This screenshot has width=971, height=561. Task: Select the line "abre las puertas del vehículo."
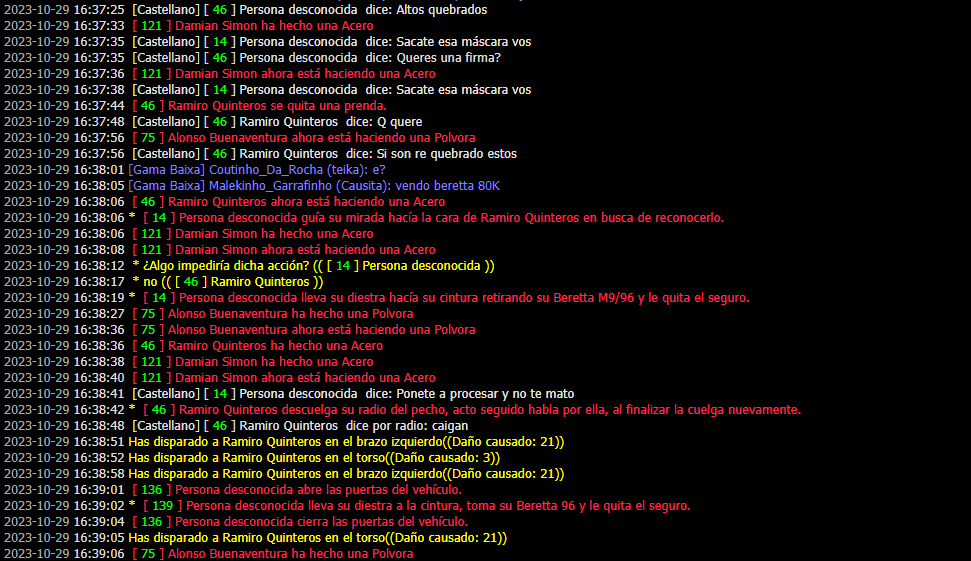pyautogui.click(x=233, y=490)
